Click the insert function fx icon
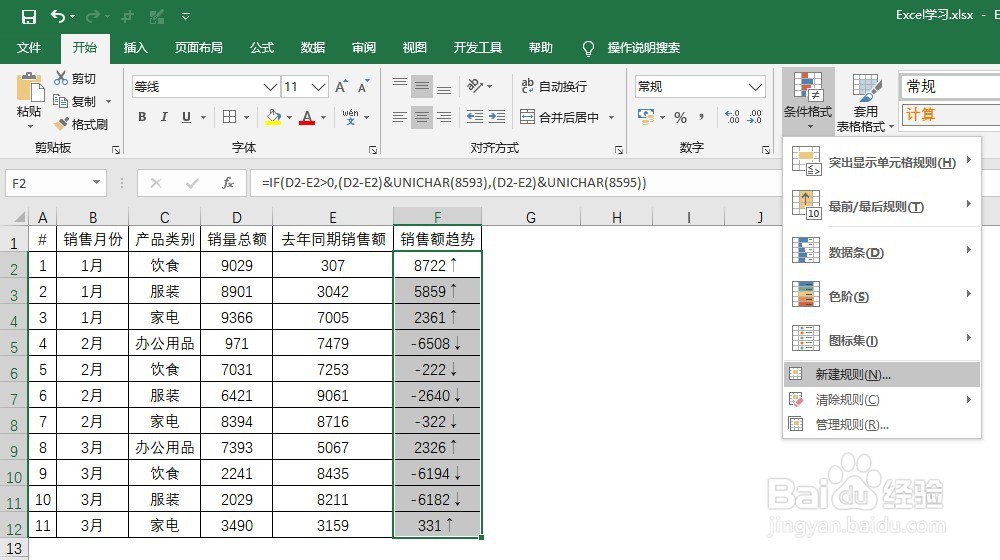 (x=228, y=183)
